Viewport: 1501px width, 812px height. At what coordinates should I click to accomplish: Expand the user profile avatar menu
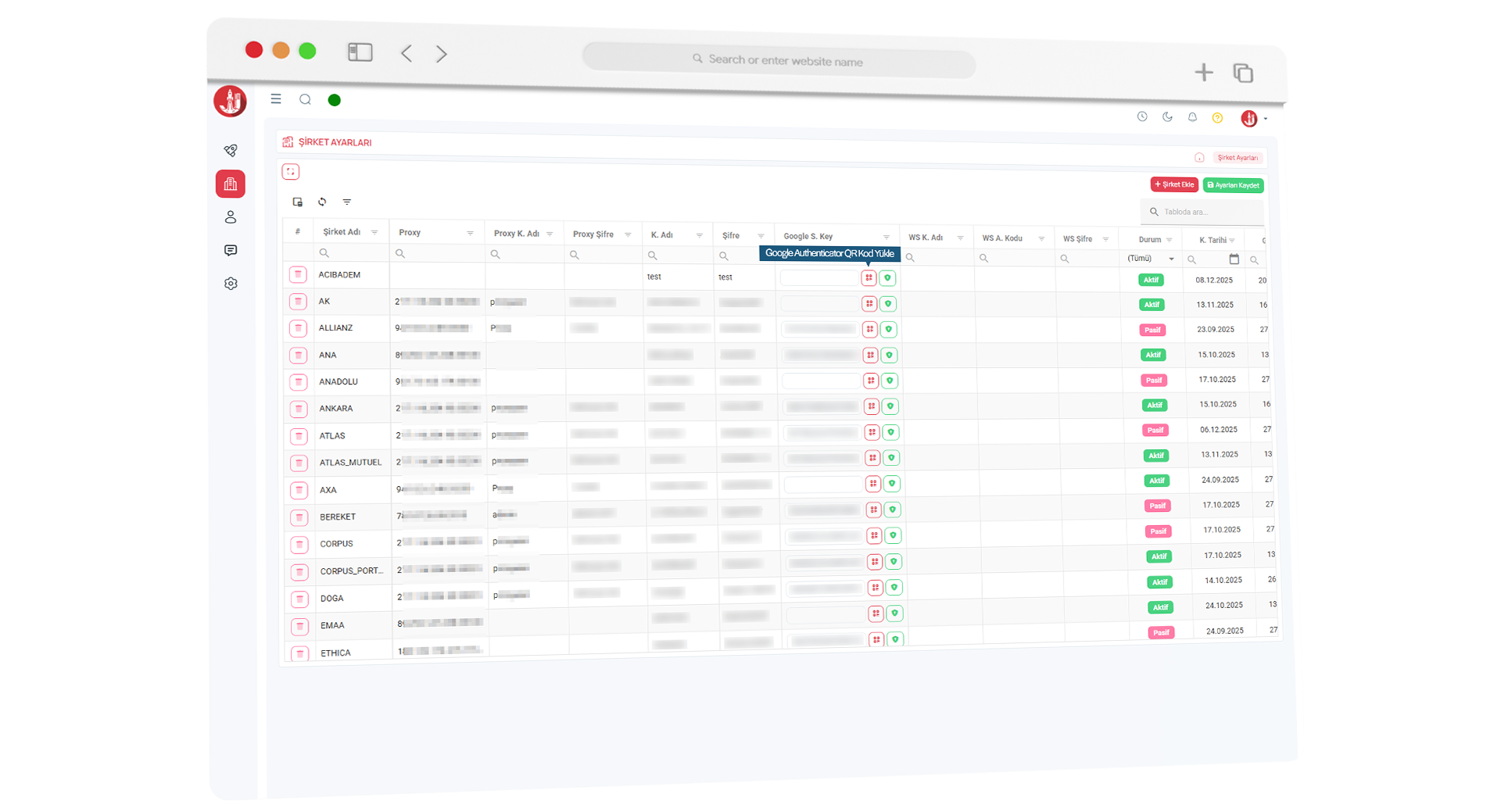1252,119
